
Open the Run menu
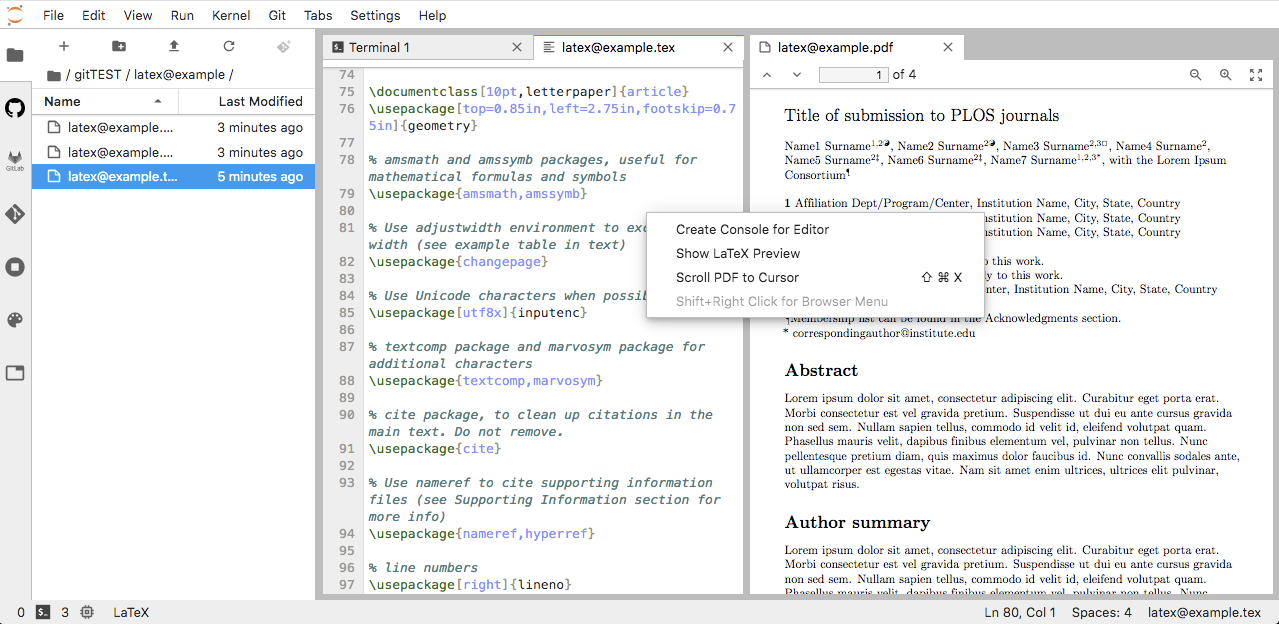pos(182,15)
